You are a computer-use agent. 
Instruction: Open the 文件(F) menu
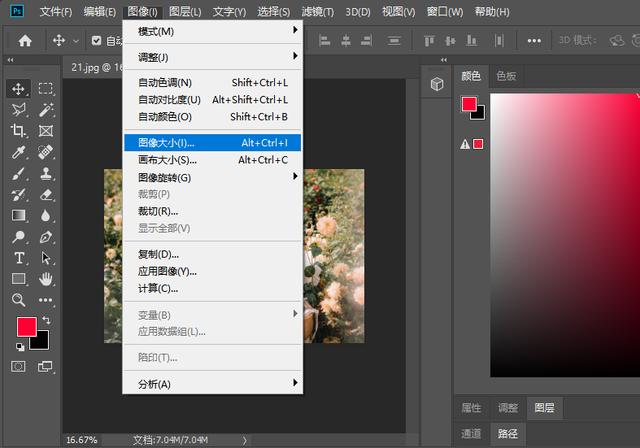[x=56, y=12]
